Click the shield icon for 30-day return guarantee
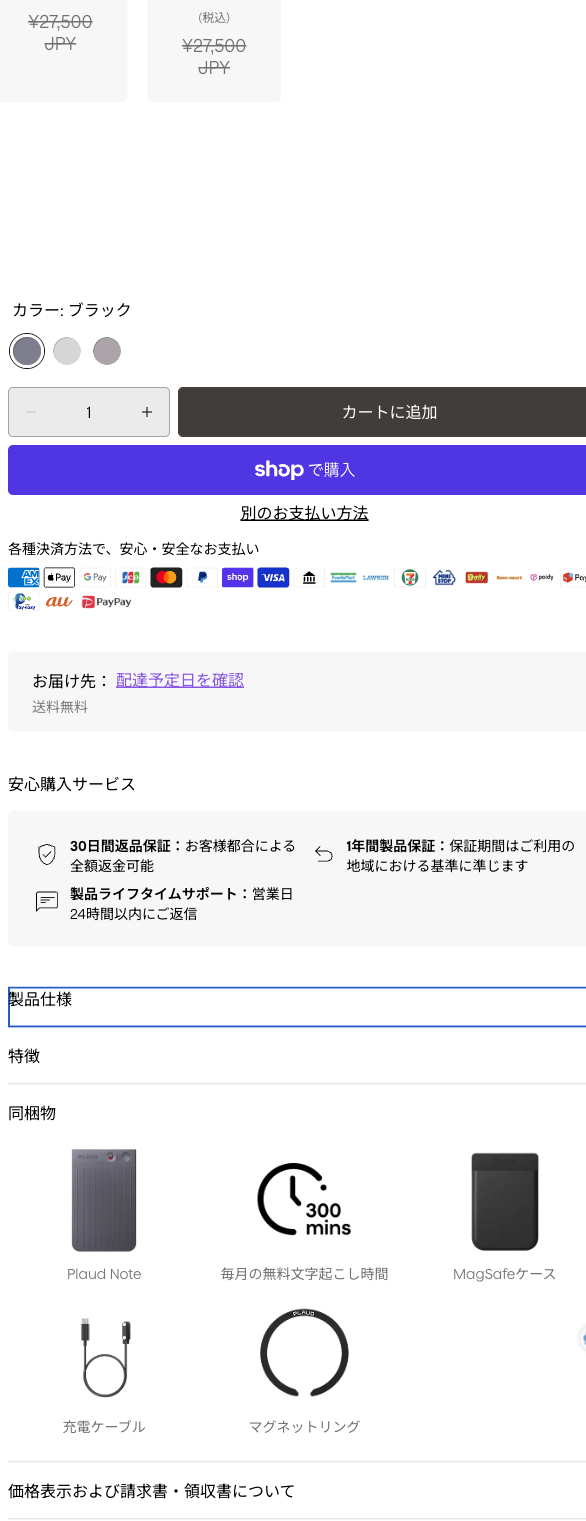 coord(47,854)
